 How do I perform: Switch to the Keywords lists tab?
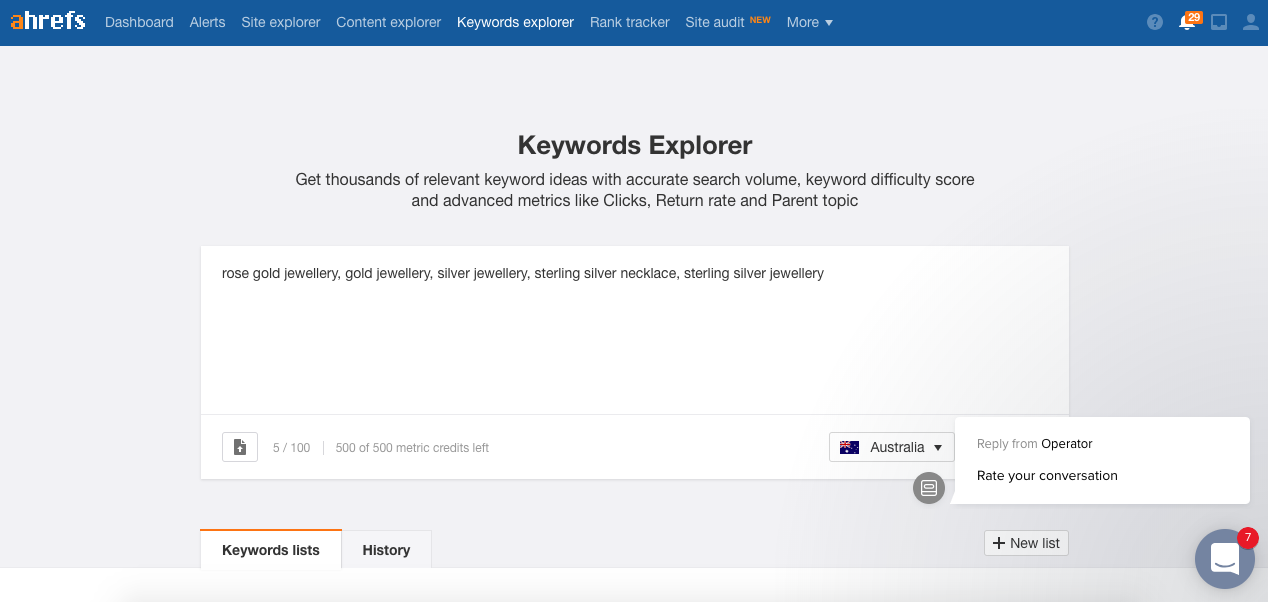pyautogui.click(x=271, y=549)
